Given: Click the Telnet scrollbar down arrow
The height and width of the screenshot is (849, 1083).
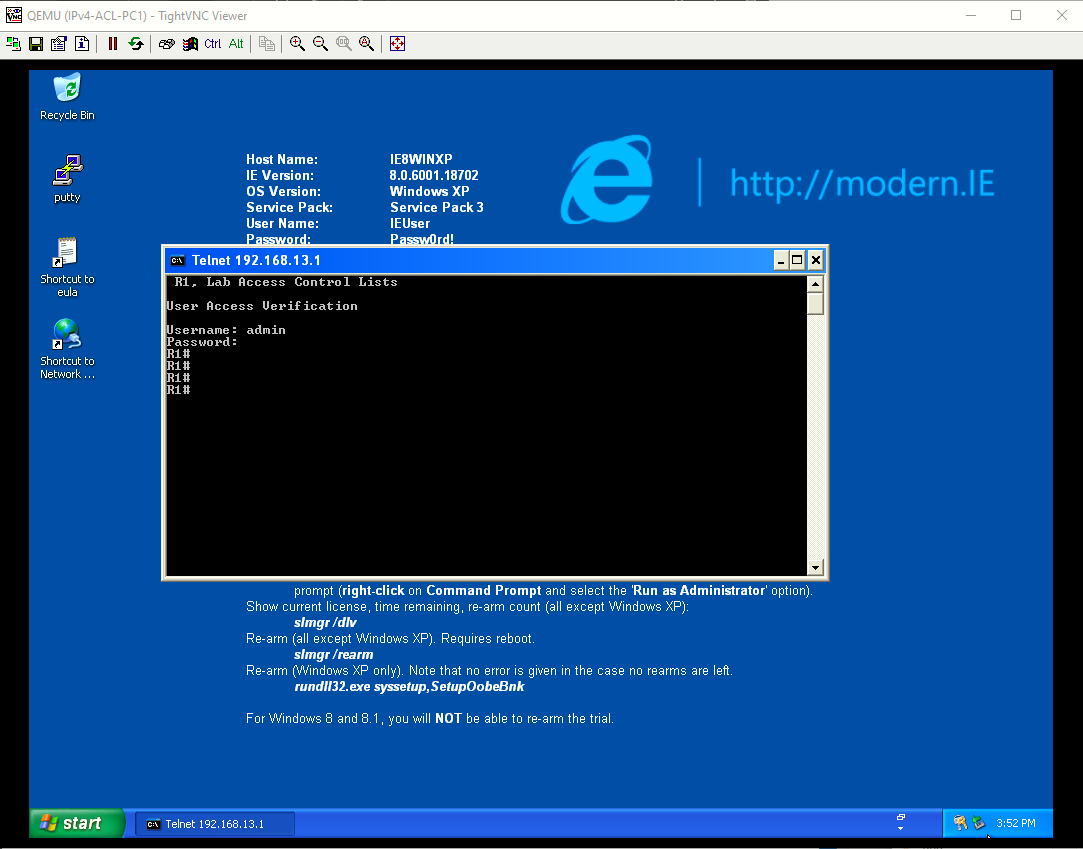Looking at the screenshot, I should 815,567.
